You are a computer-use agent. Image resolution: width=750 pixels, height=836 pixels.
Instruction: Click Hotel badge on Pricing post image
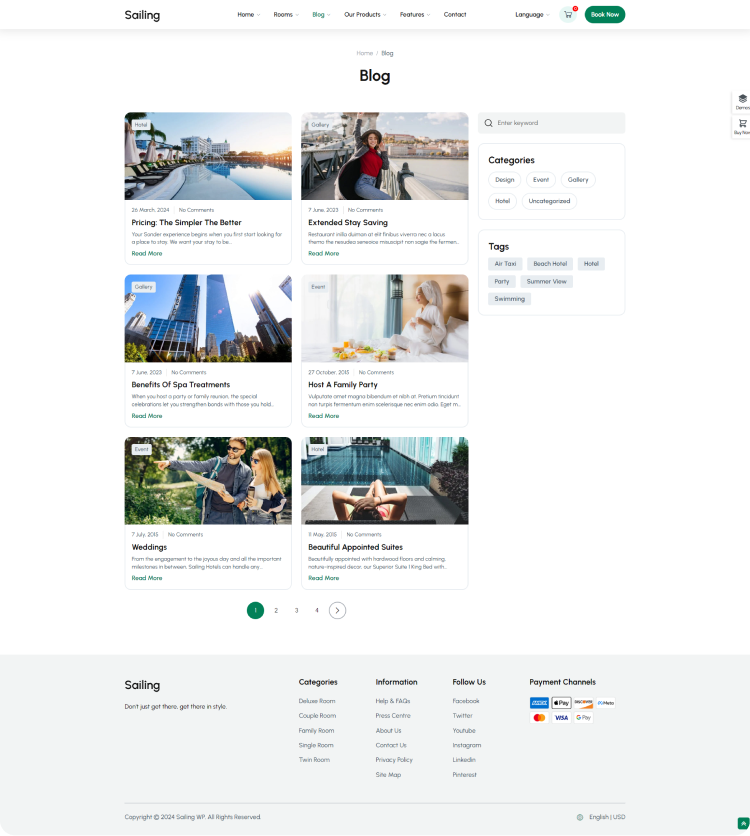click(x=141, y=125)
